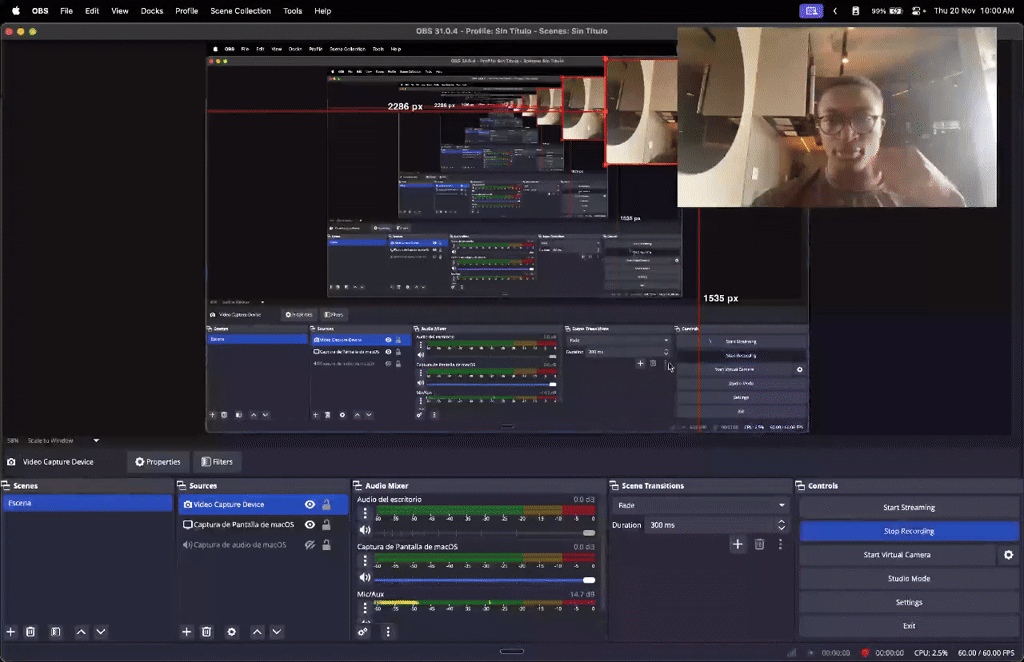1024x662 pixels.
Task: Open the Tools menu
Action: point(293,11)
